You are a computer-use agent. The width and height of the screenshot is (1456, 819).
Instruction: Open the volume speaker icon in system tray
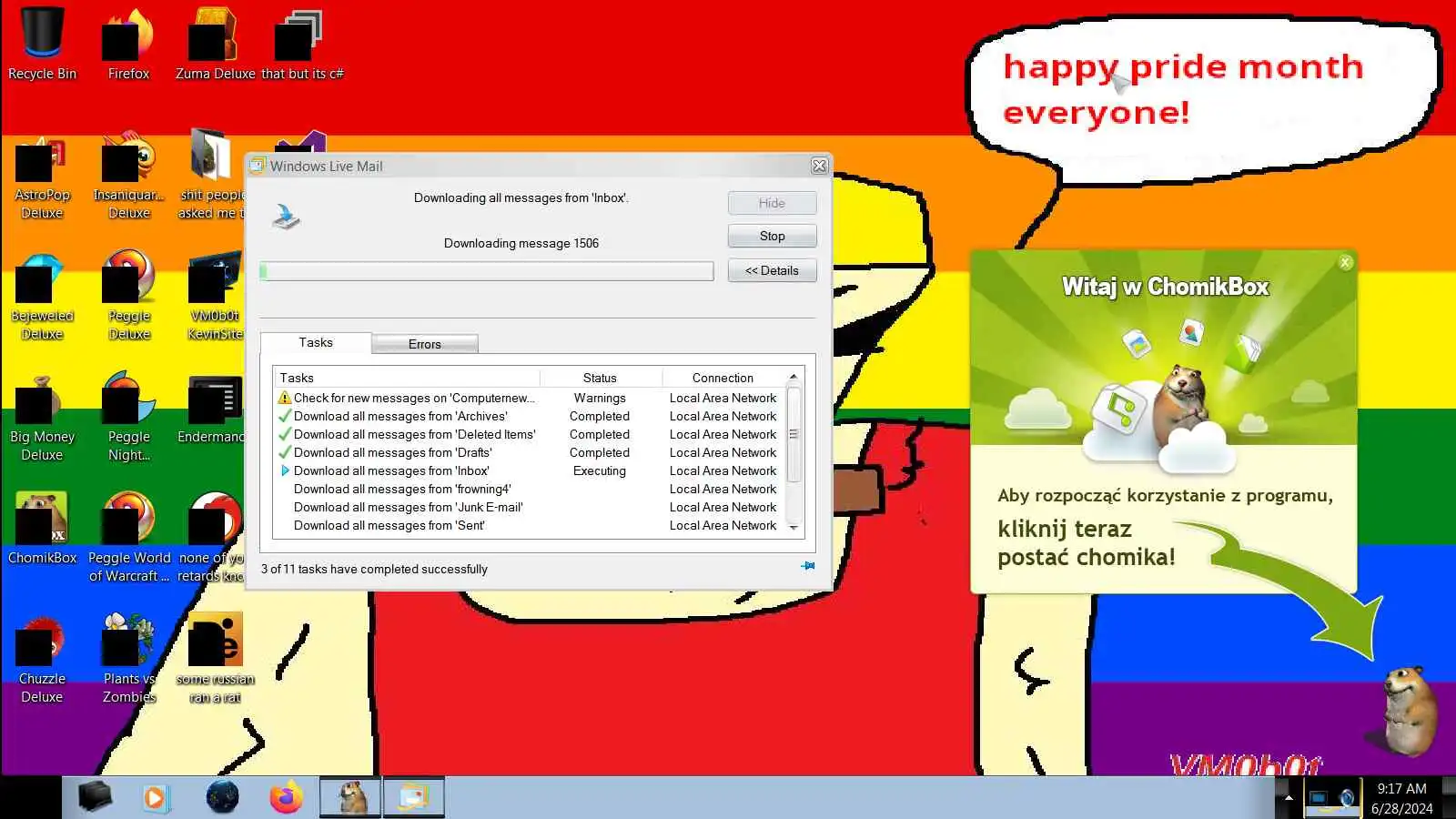point(1347,799)
